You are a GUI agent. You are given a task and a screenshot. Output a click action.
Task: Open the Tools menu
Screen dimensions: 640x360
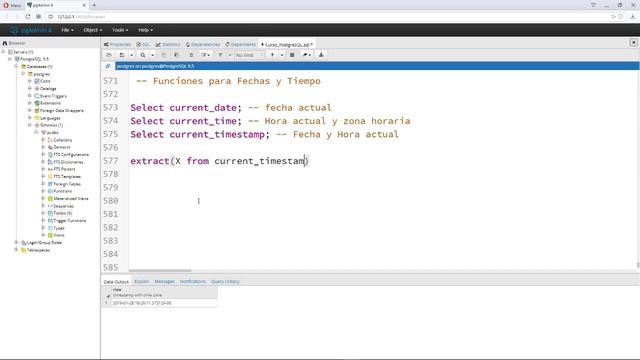tap(120, 30)
